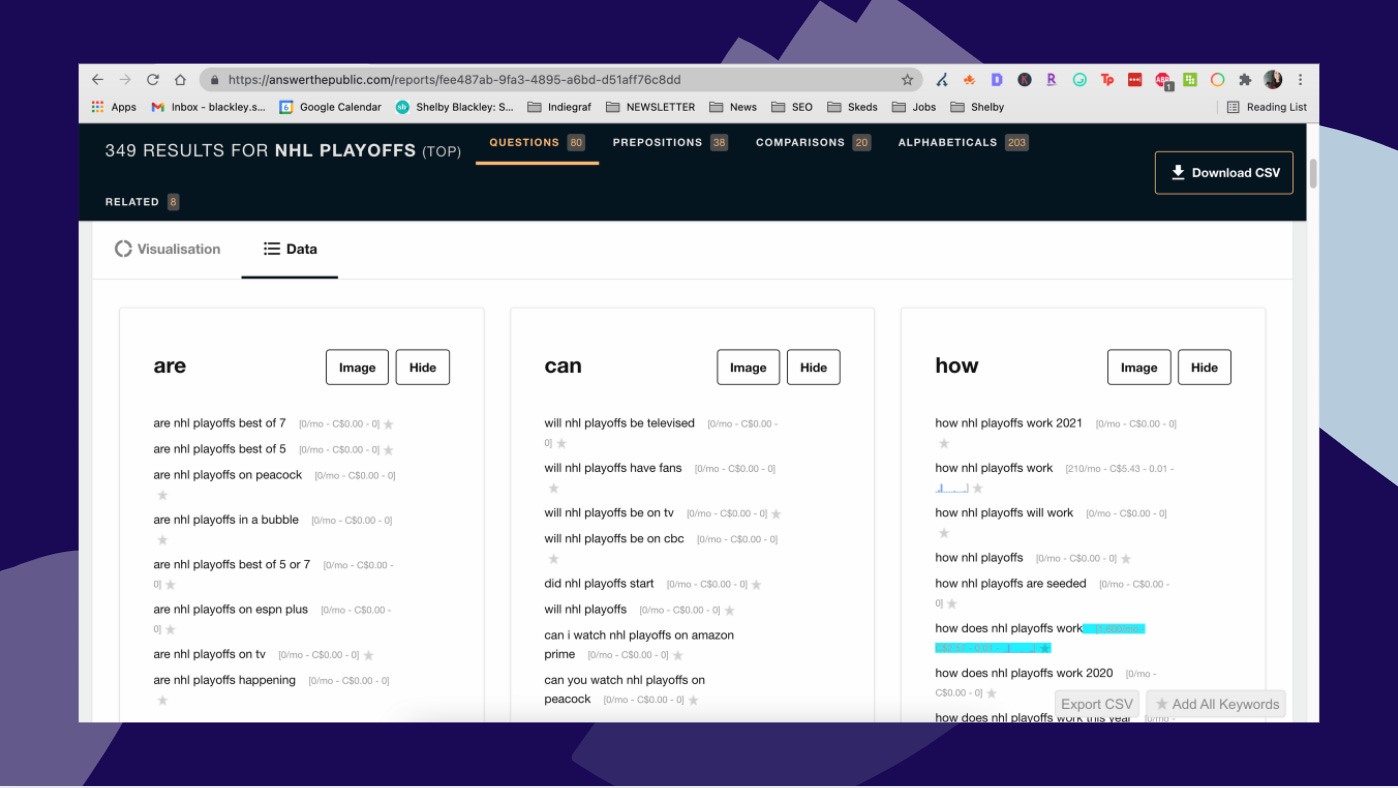1398x788 pixels.
Task: Click trend sparkline for 'how nhl playoffs work'
Action: coord(952,488)
